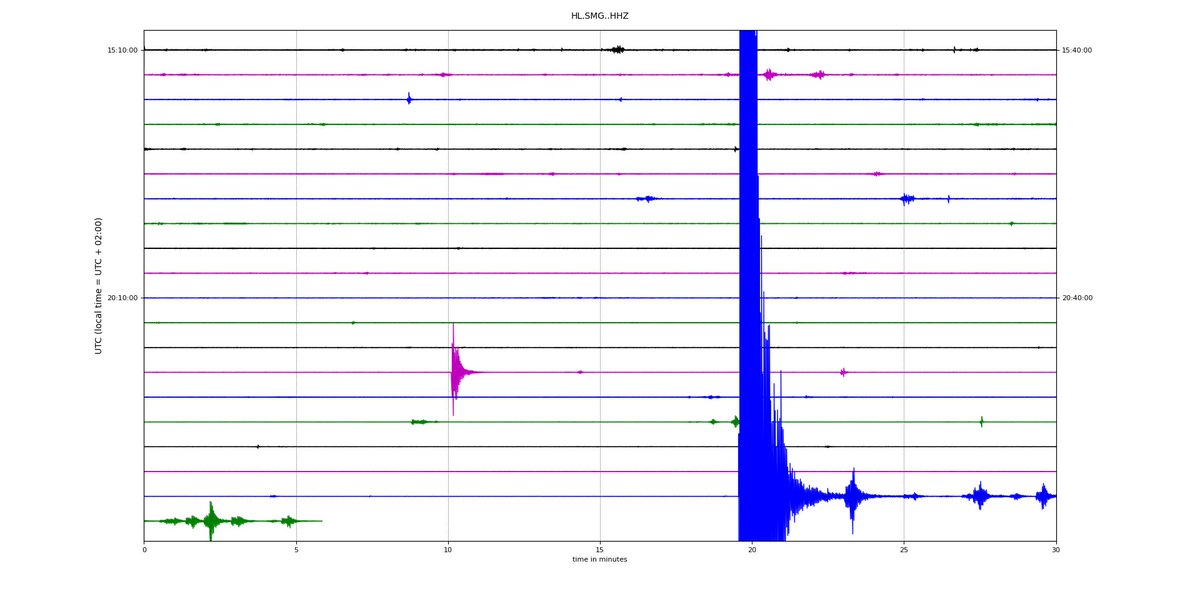Click the UTC local time y-axis label
The height and width of the screenshot is (601, 1200).
[99, 286]
